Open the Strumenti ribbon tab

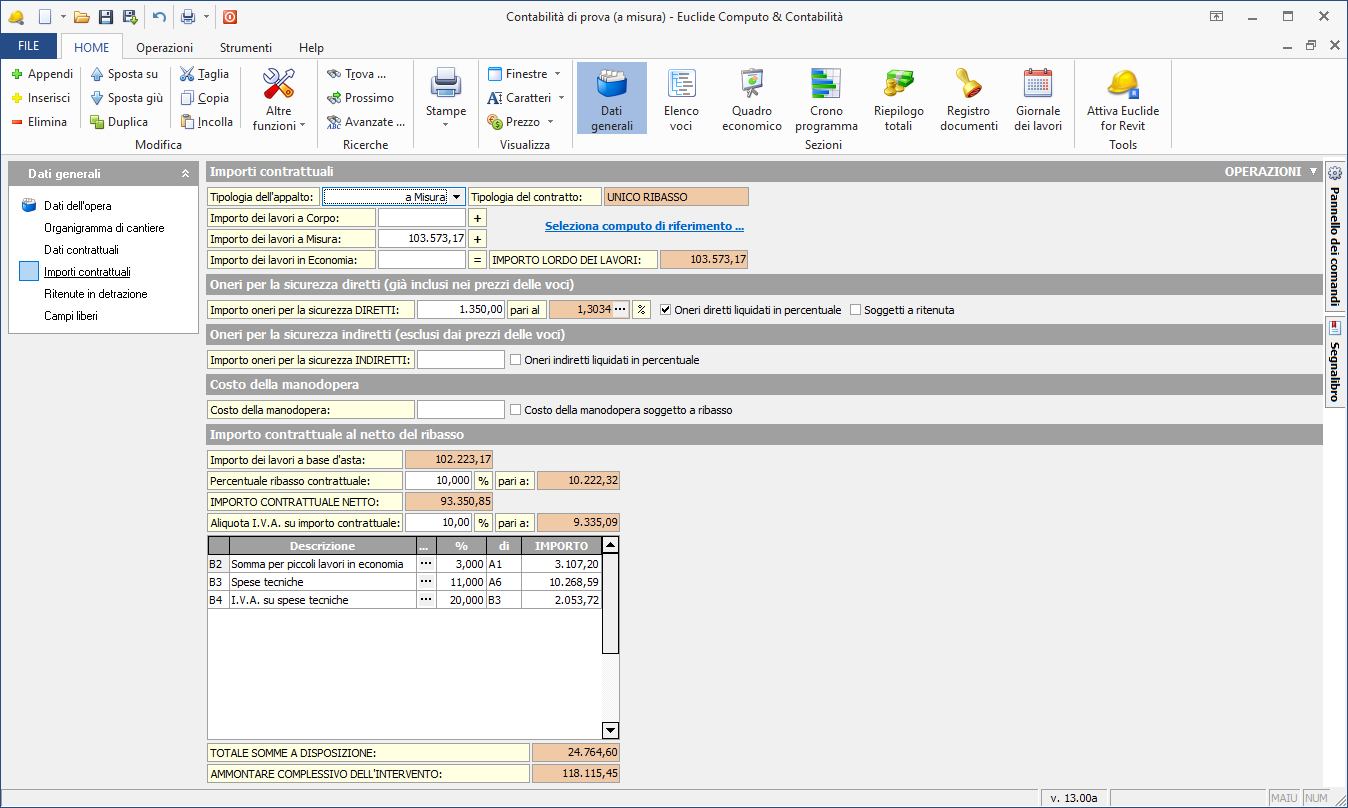click(245, 47)
